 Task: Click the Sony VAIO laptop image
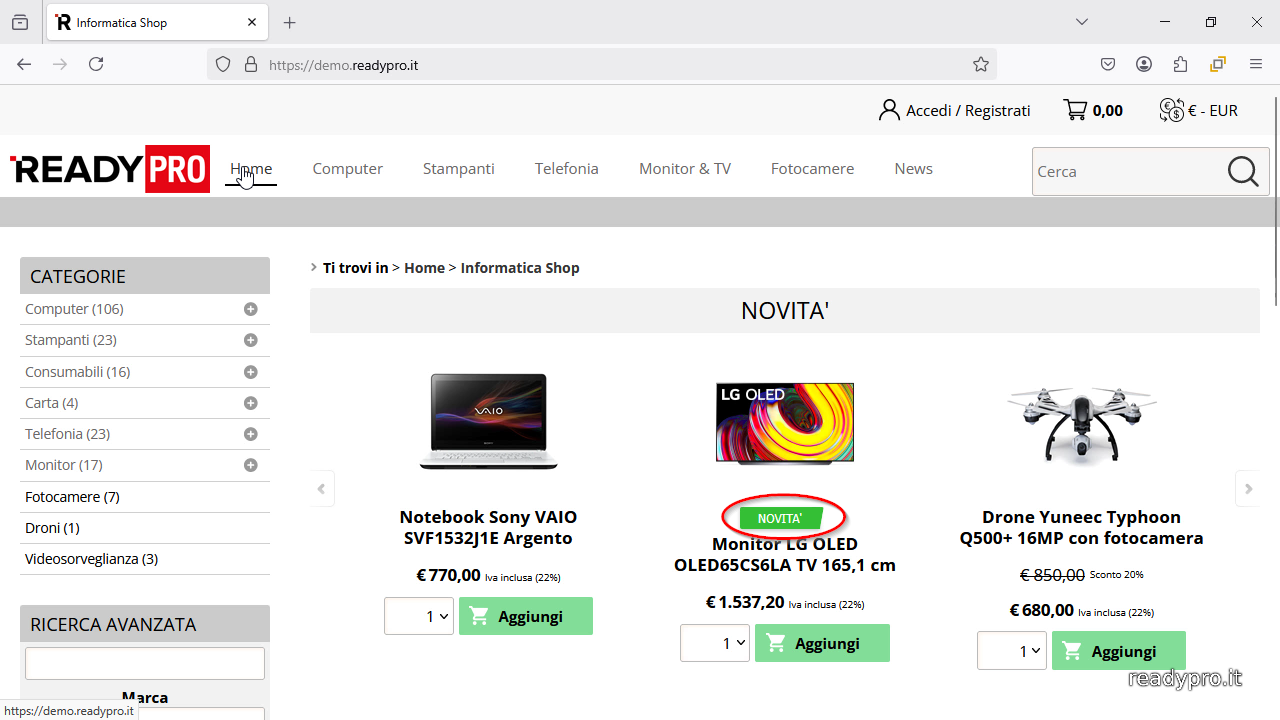(489, 421)
